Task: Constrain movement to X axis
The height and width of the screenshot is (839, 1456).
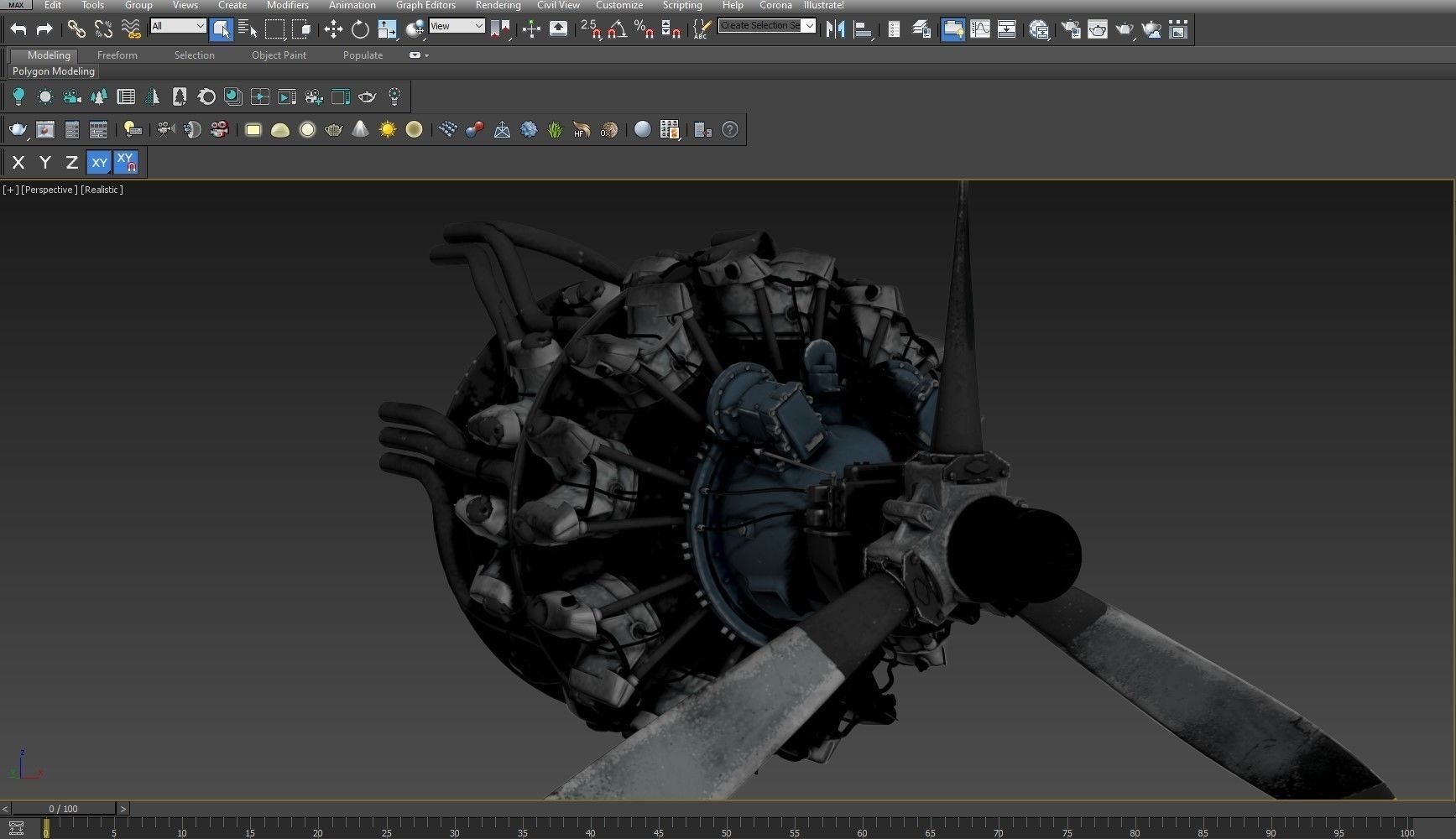Action: pyautogui.click(x=18, y=163)
